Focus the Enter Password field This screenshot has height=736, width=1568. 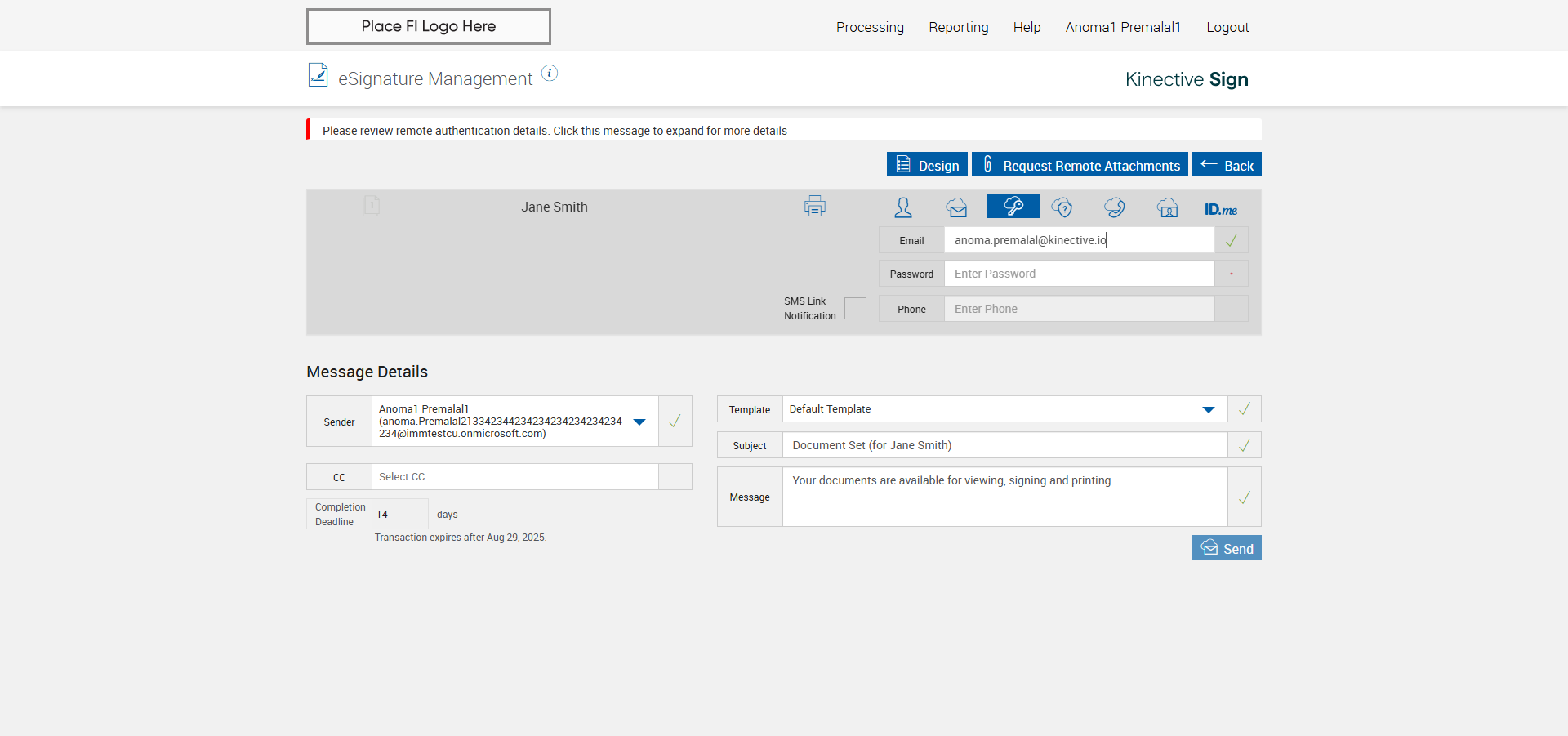click(1080, 274)
